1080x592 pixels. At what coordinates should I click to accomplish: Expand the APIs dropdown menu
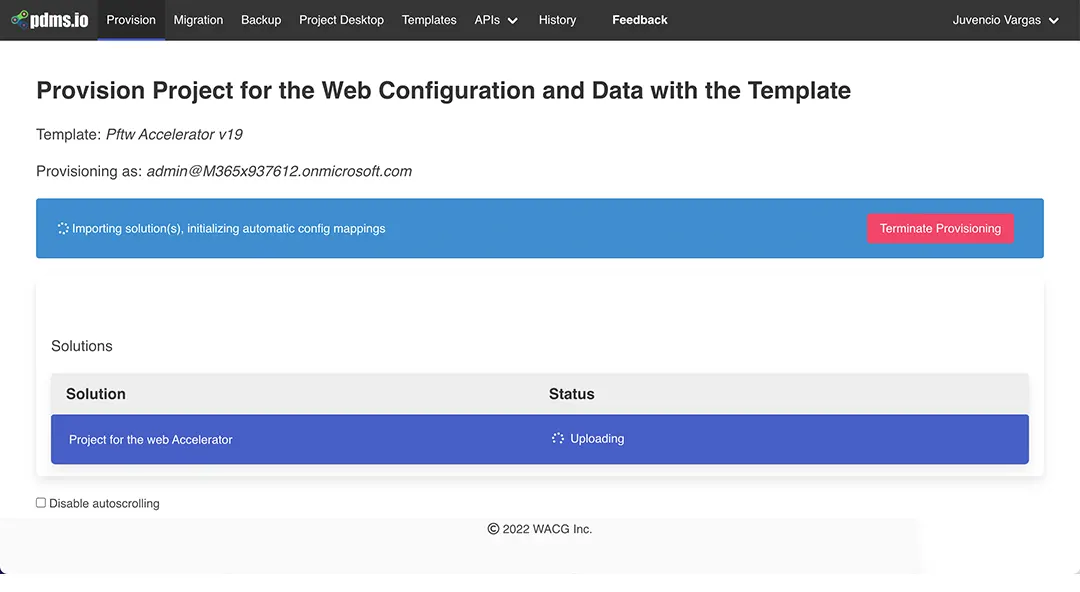[x=496, y=20]
